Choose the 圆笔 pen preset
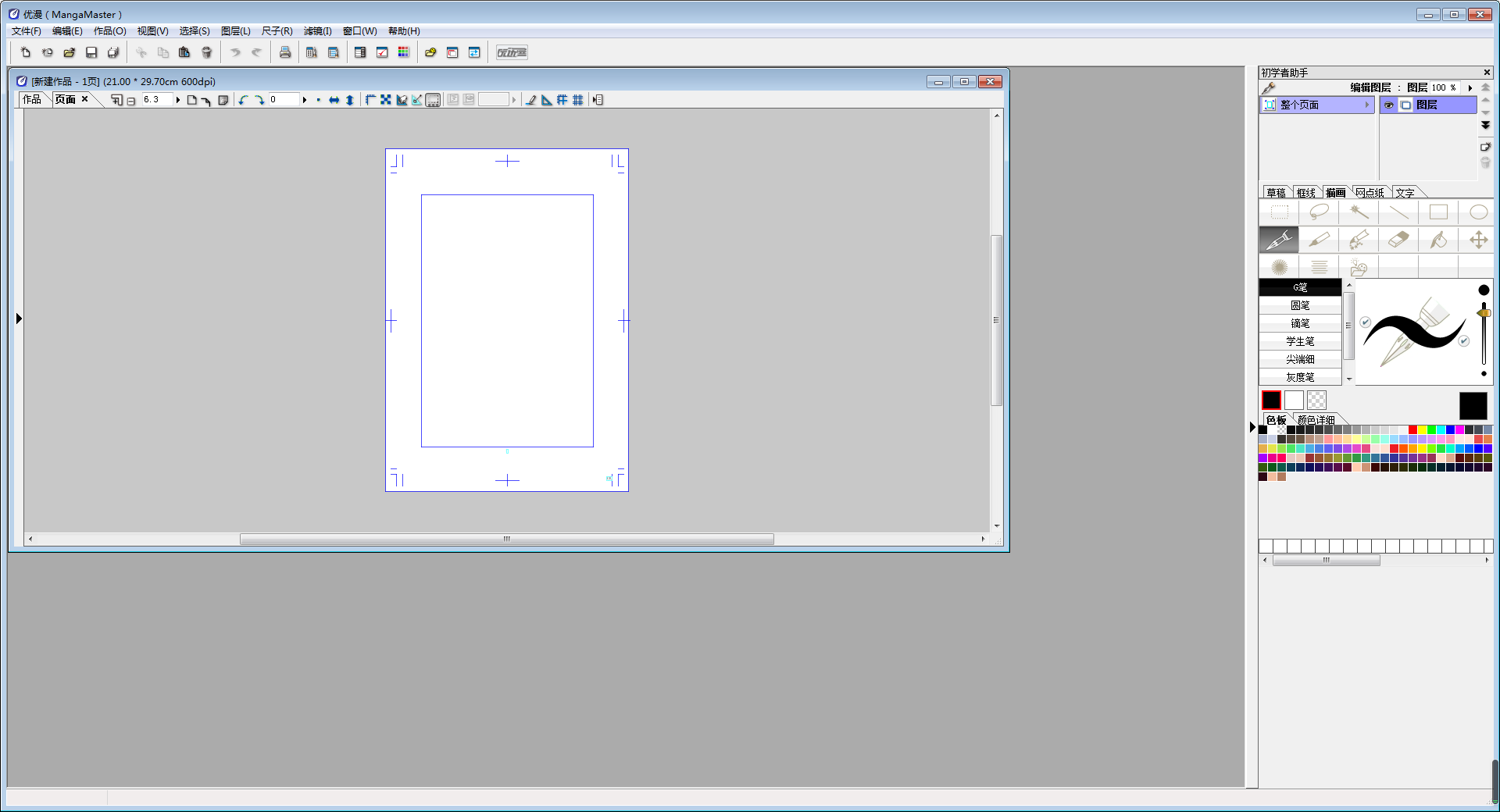Viewport: 1500px width, 812px height. [x=1301, y=305]
